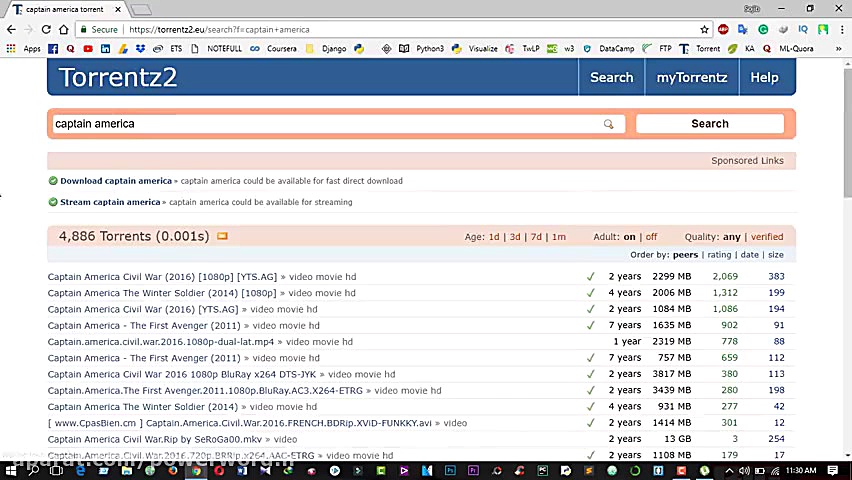Open First Avenger BluRay AC3 X264-ETRG torrent

pyautogui.click(x=205, y=391)
